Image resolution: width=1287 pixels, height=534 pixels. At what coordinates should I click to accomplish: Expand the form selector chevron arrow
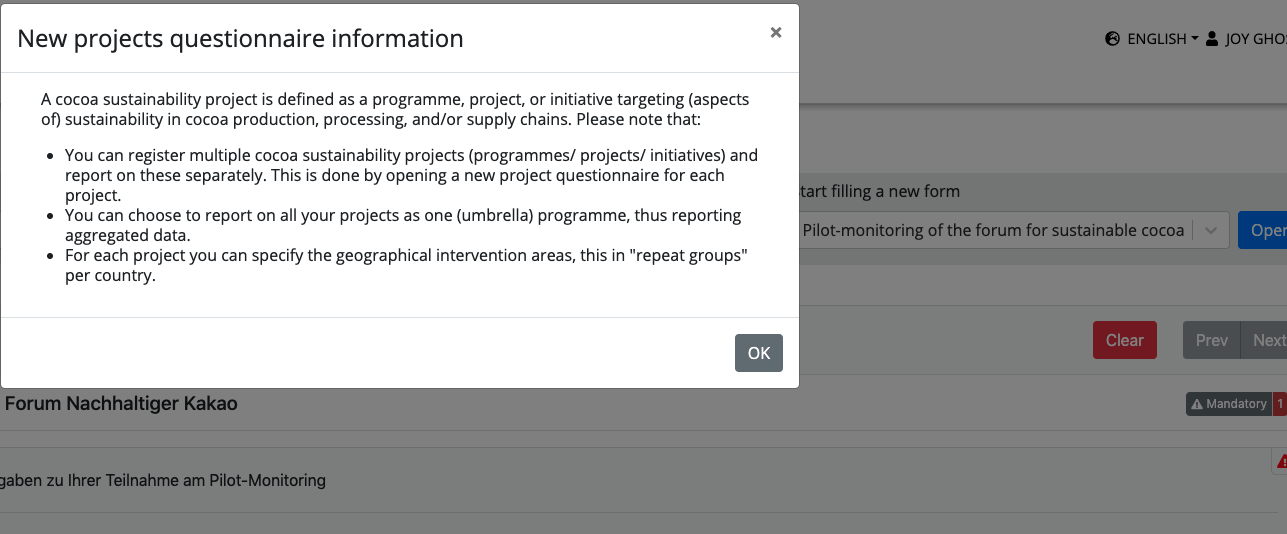pyautogui.click(x=1211, y=230)
